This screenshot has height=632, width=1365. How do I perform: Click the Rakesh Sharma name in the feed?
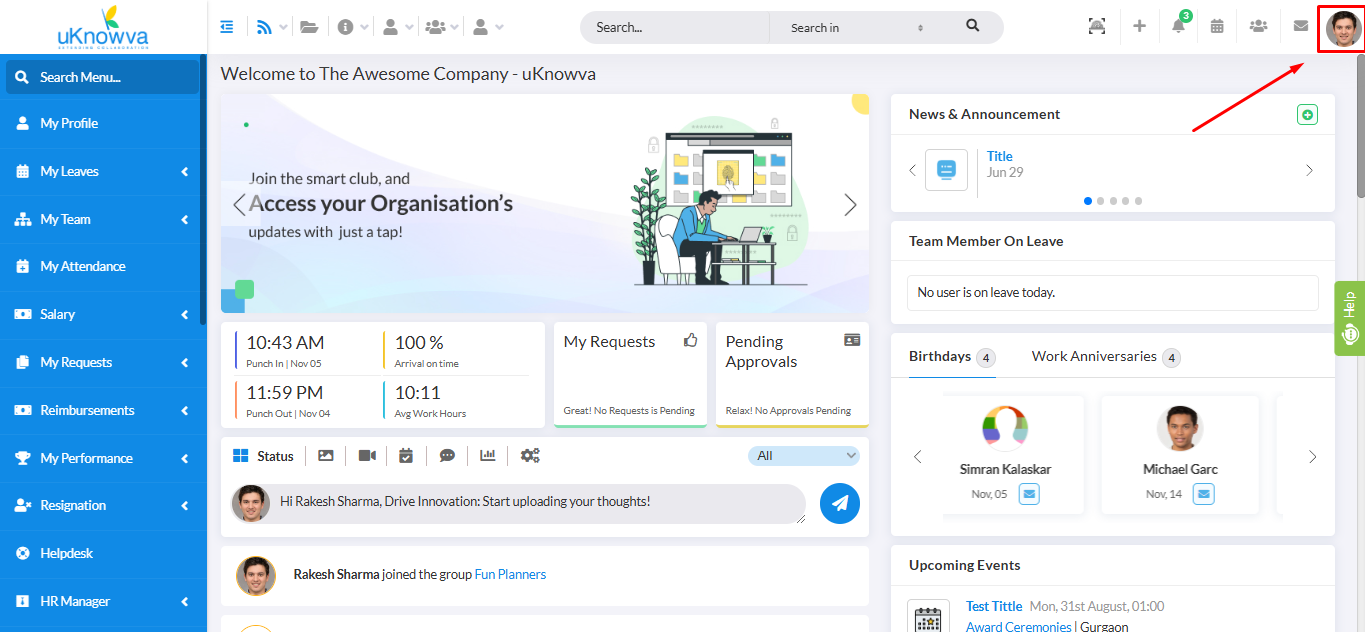click(x=336, y=574)
